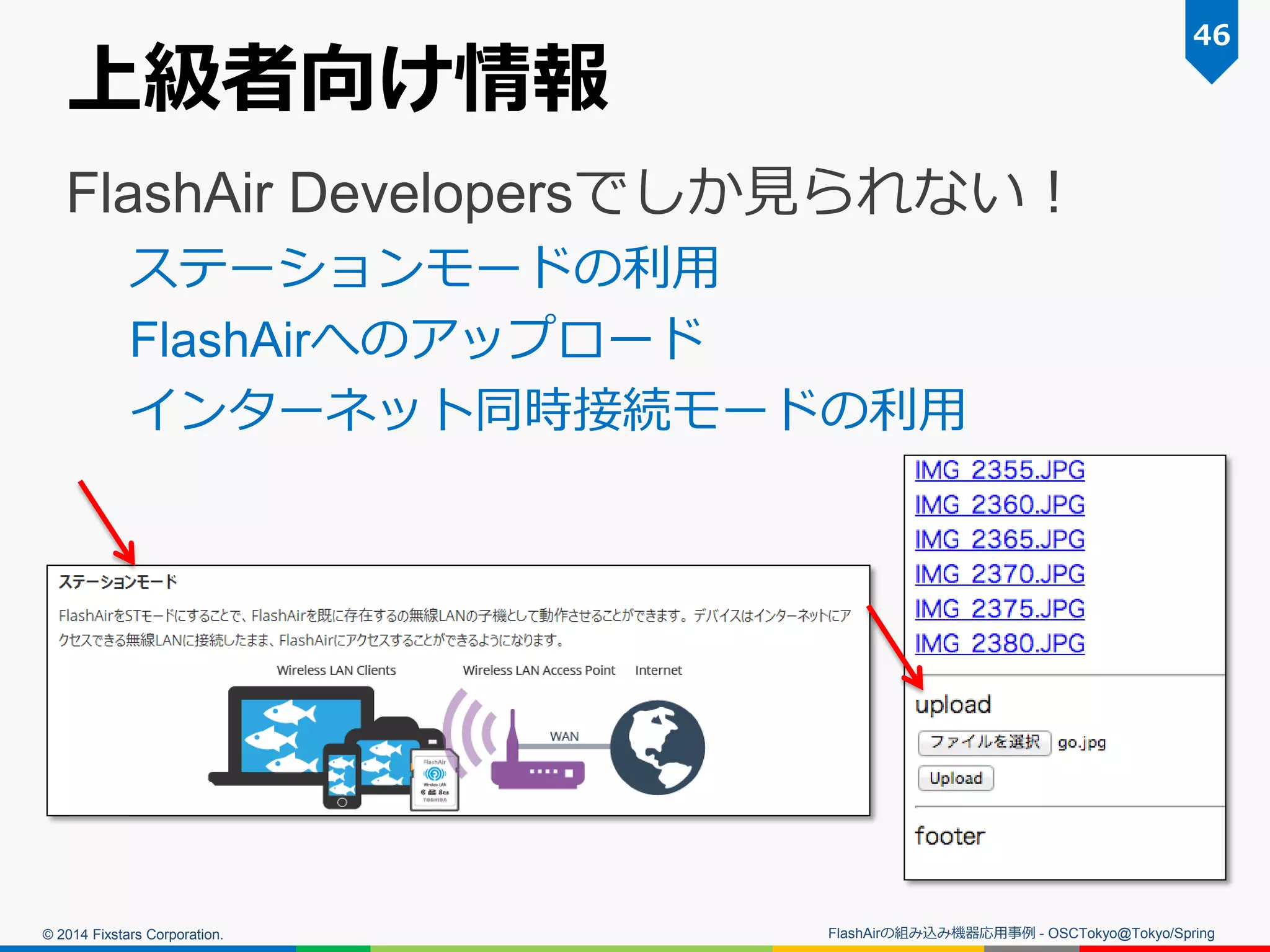The image size is (1270, 952).
Task: Click the title 上級者向け情報
Action: (x=339, y=77)
